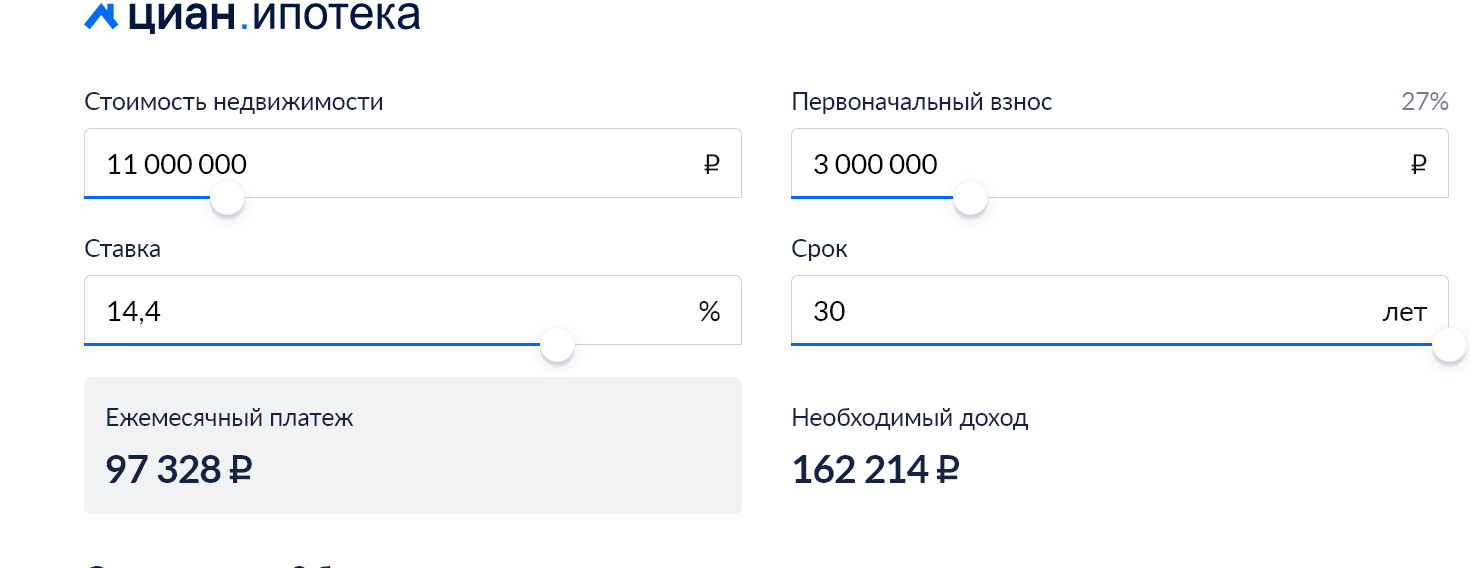Viewport: 1470px width, 568px height.
Task: Click the "лет" unit in term field
Action: (x=1404, y=312)
